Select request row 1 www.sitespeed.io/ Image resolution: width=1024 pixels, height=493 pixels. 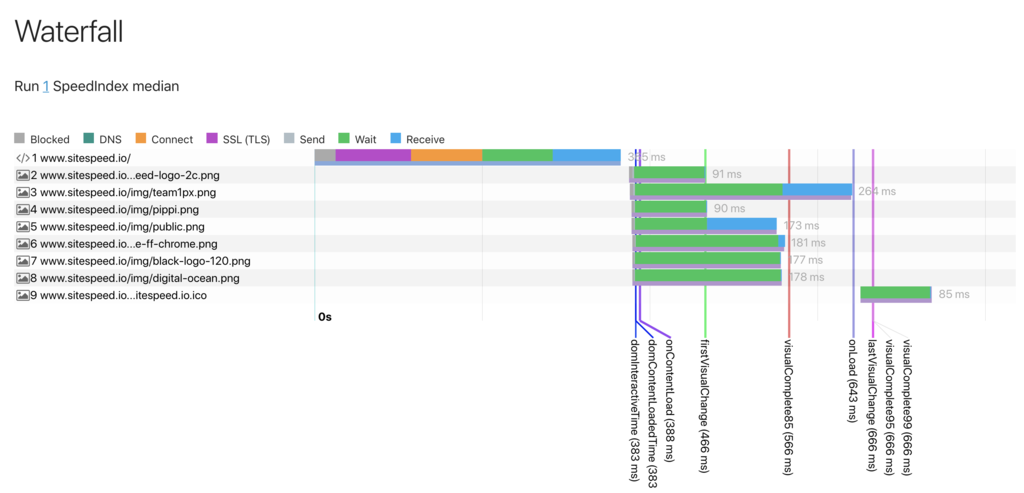pos(515,158)
